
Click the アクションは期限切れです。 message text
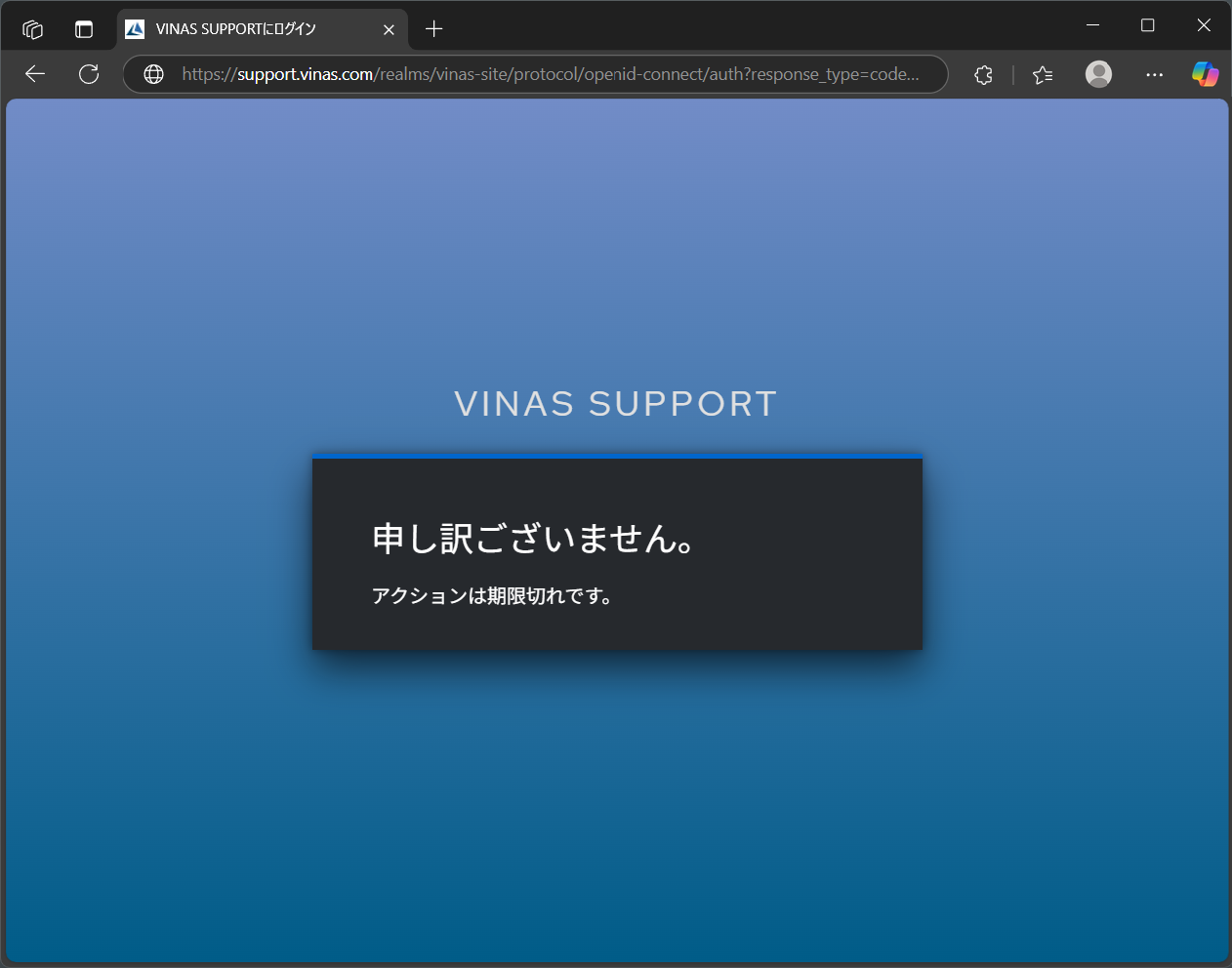point(492,596)
